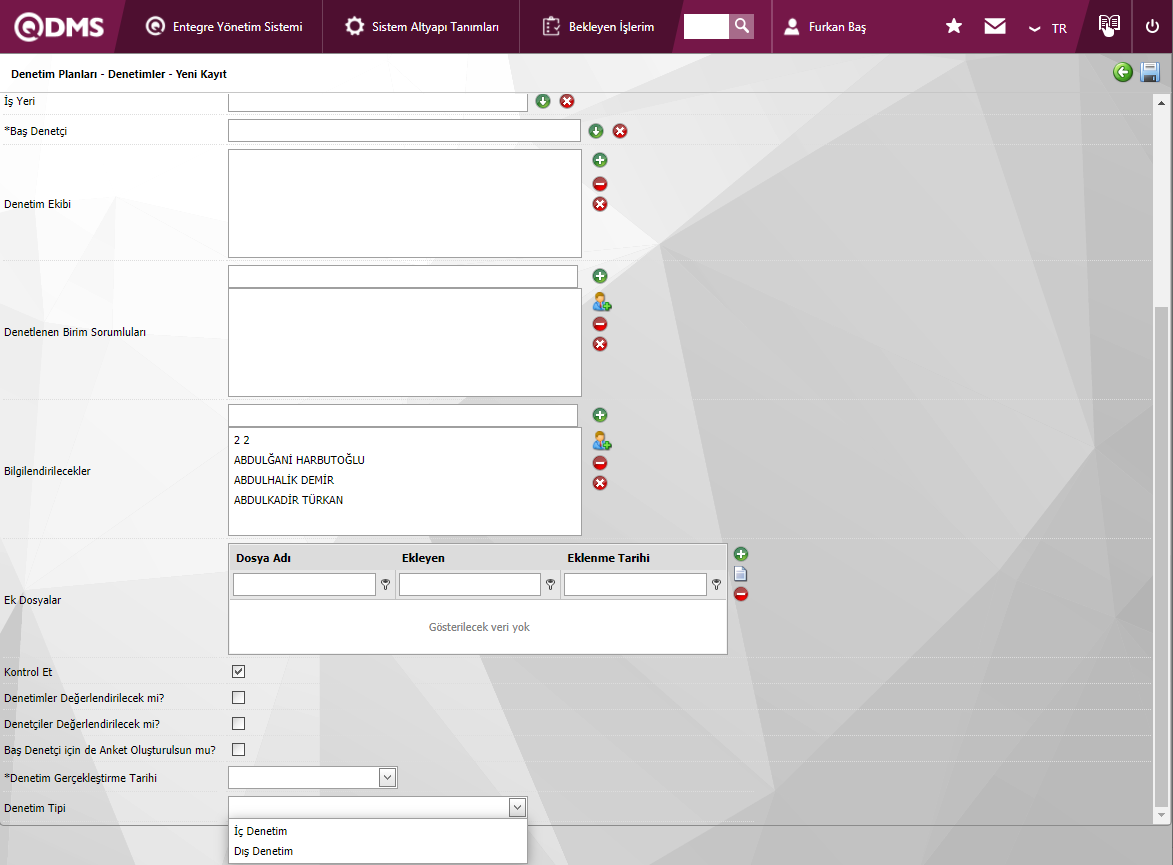This screenshot has height=865, width=1173.
Task: Remove Bilgilendirilecekler entry with red minus
Action: coord(600,463)
